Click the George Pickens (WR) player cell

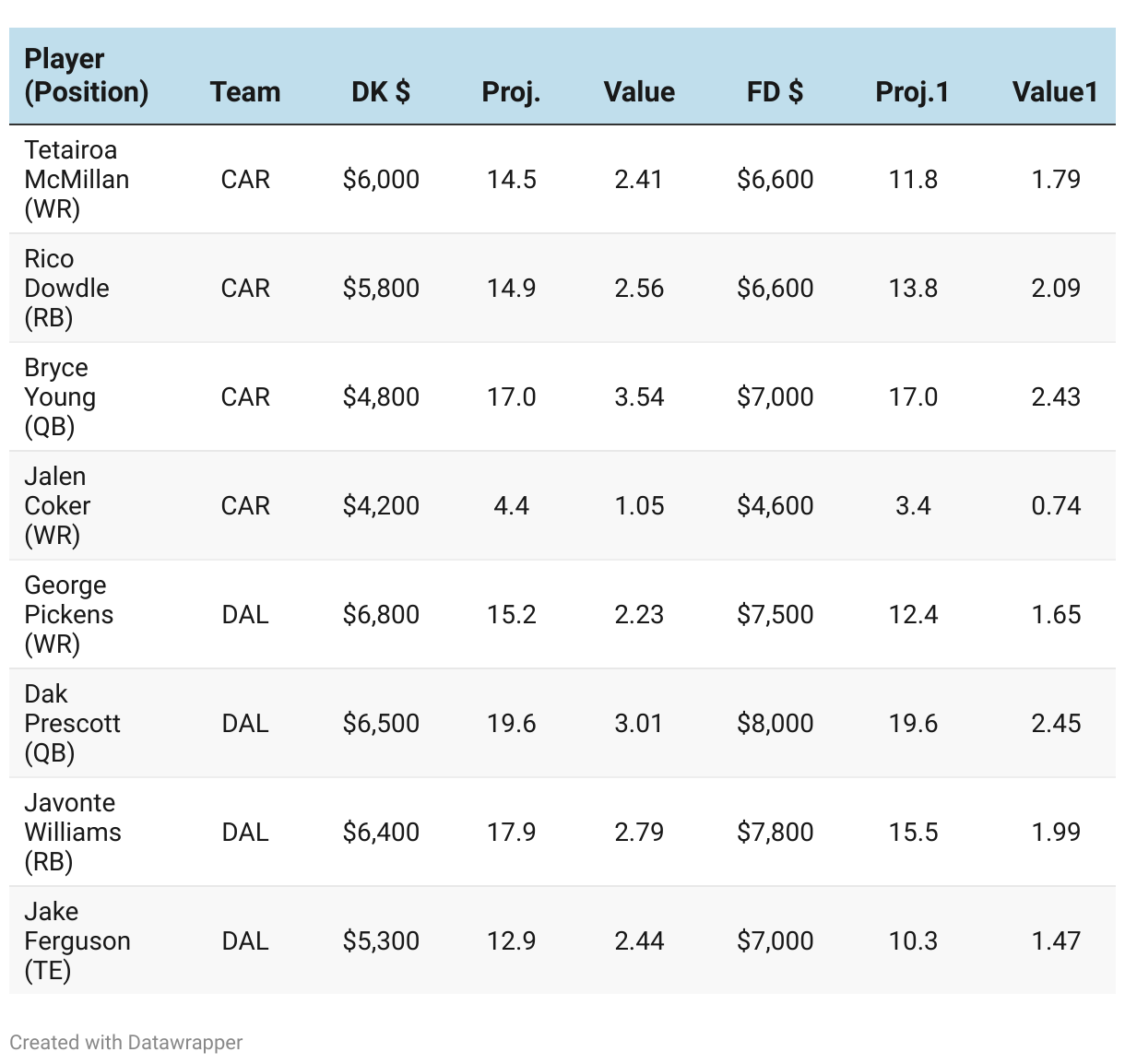click(68, 614)
